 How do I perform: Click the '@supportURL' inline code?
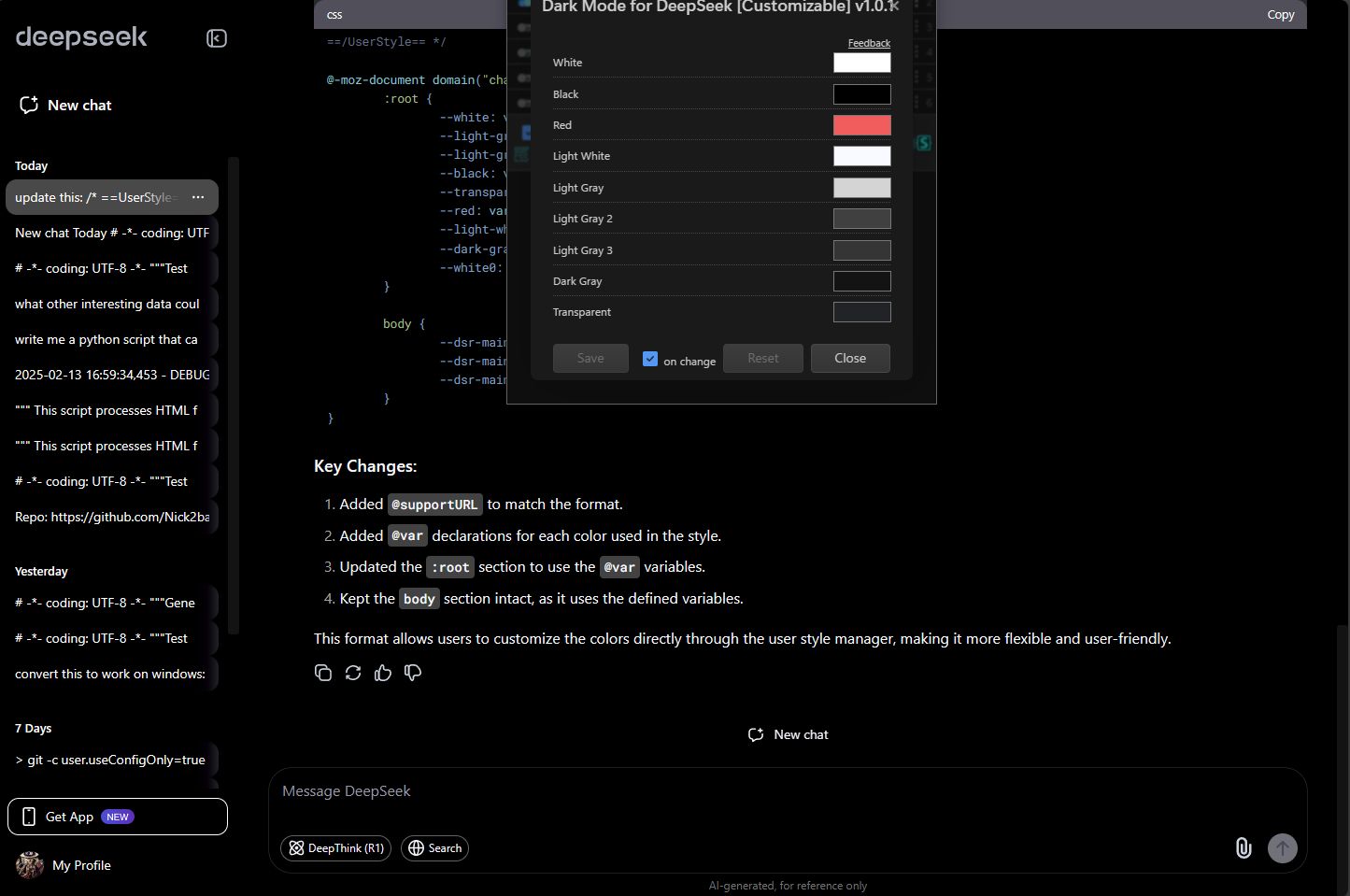434,505
